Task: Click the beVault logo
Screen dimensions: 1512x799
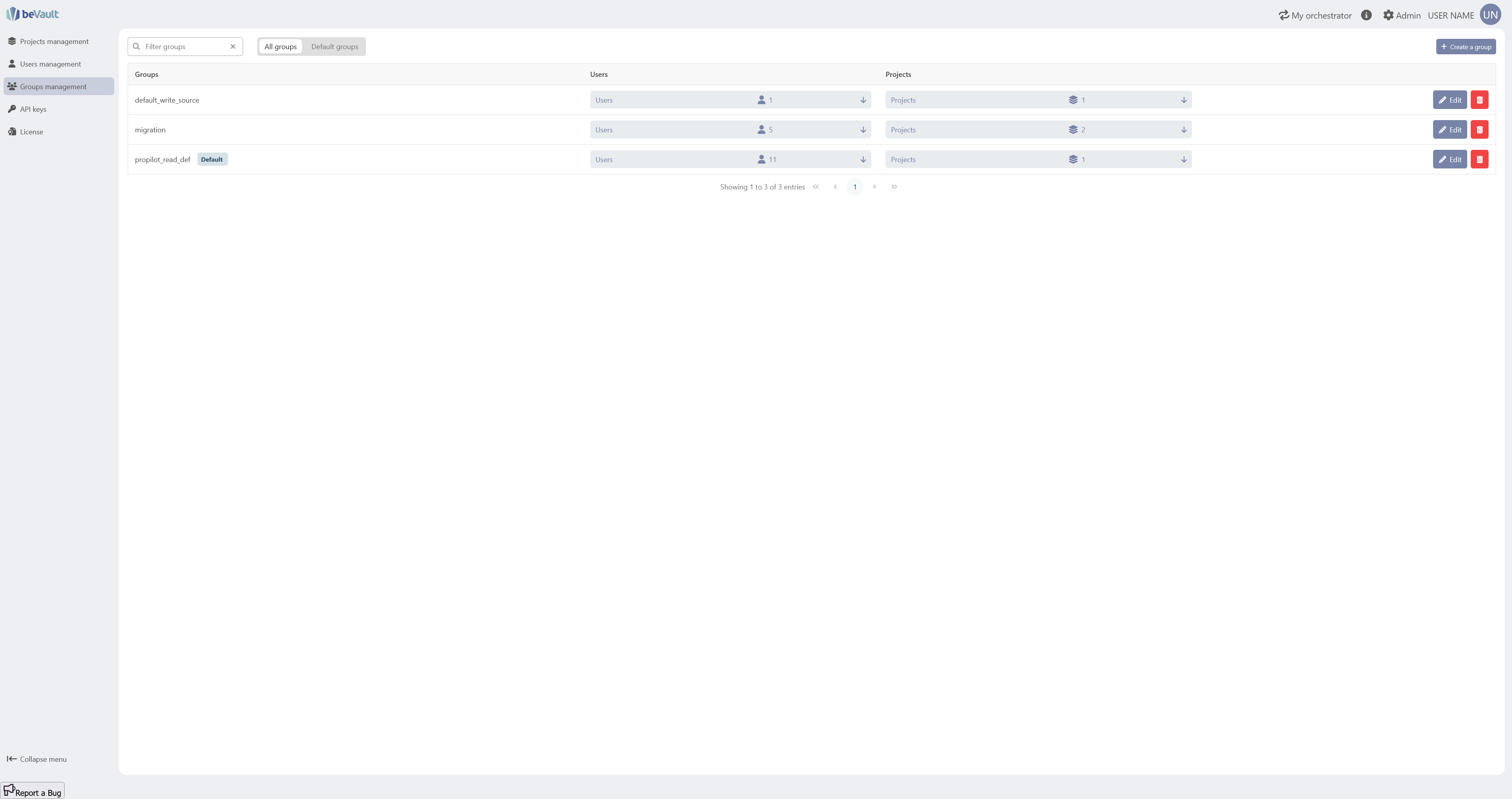Action: coord(32,14)
